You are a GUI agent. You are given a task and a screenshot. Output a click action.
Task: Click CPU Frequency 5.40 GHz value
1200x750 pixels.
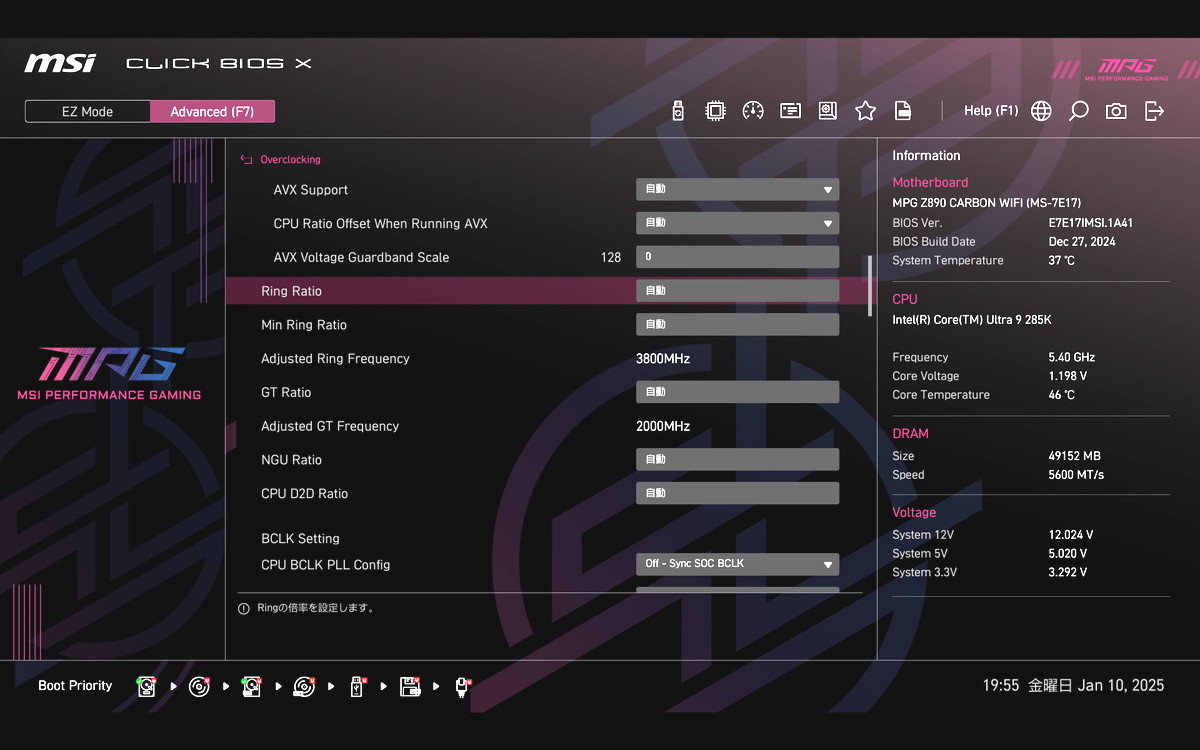1072,358
